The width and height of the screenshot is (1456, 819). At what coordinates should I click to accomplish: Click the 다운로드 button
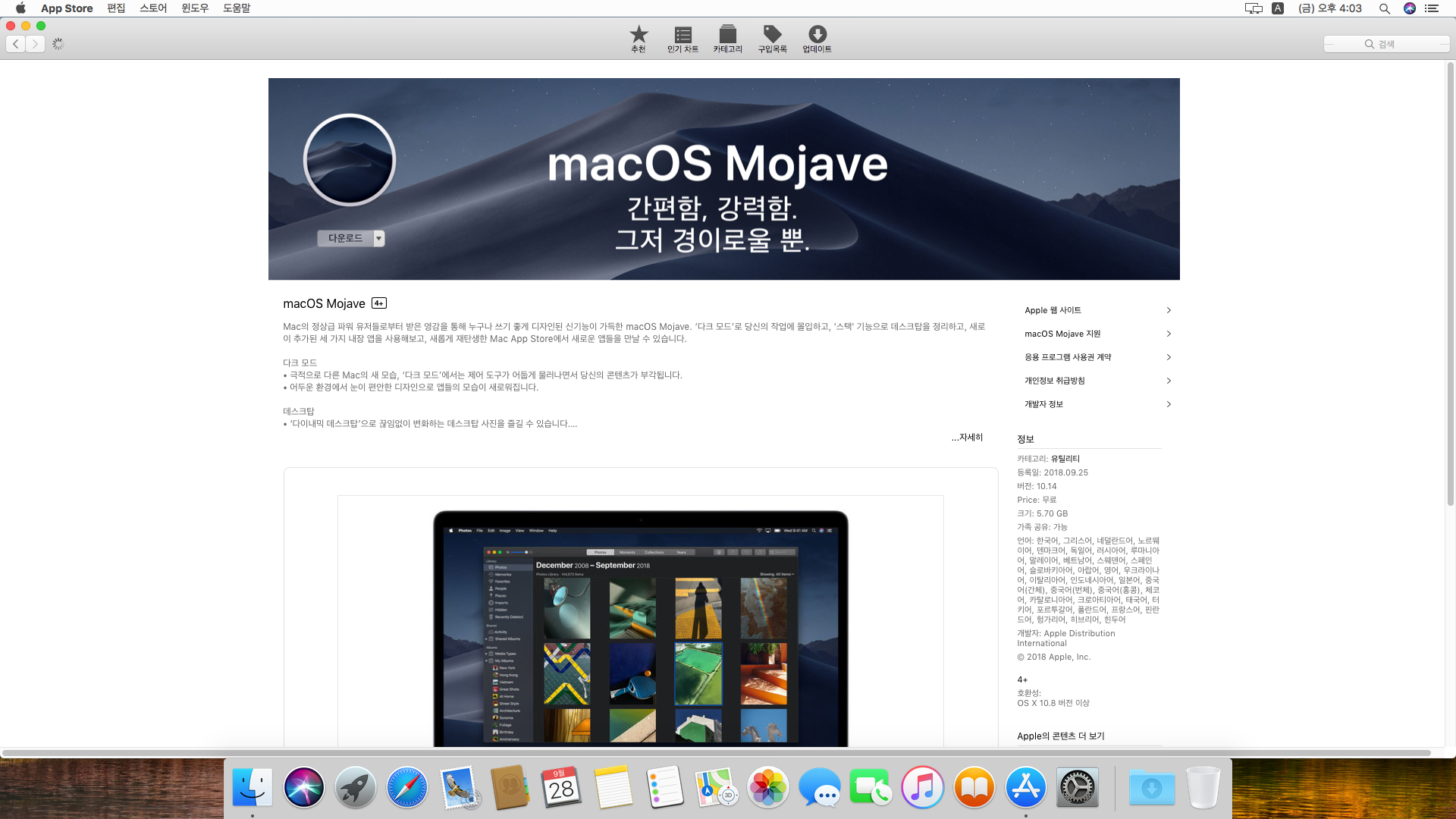point(345,238)
